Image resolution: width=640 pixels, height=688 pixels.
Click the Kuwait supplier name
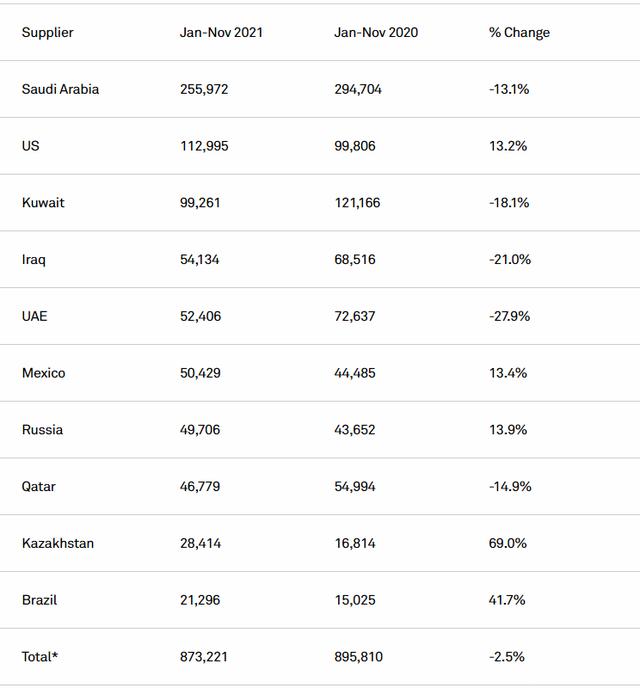(43, 202)
